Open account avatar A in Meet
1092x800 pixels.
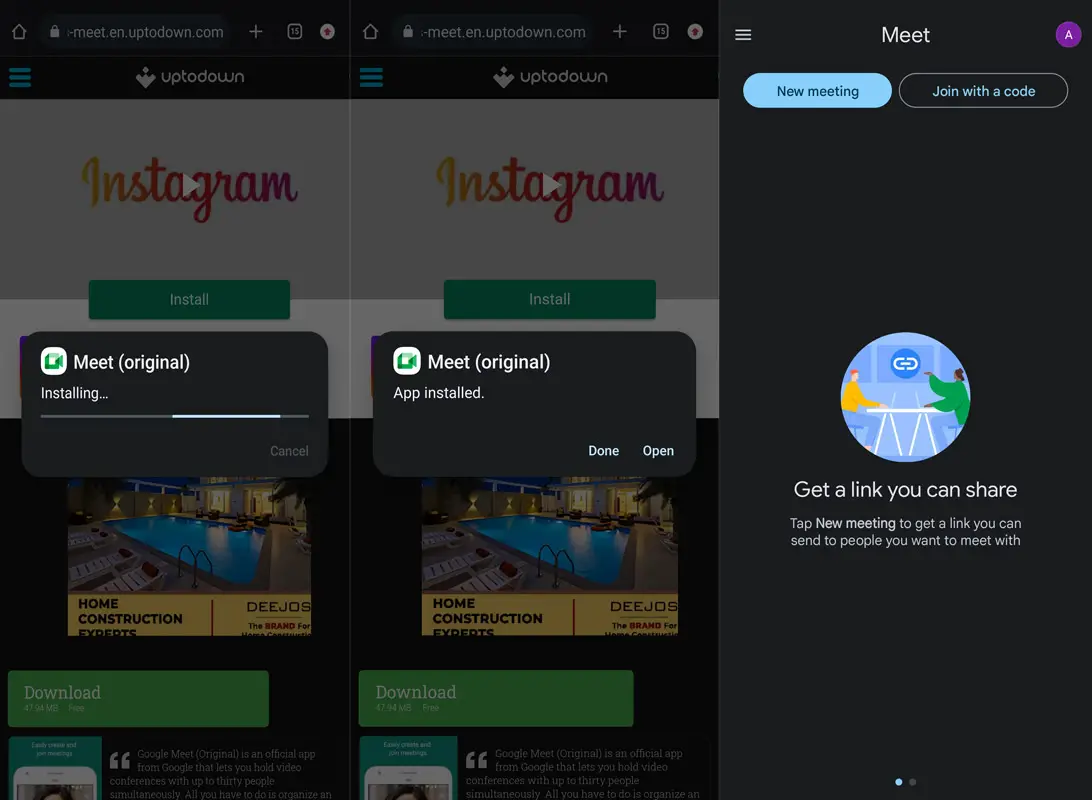[1068, 34]
